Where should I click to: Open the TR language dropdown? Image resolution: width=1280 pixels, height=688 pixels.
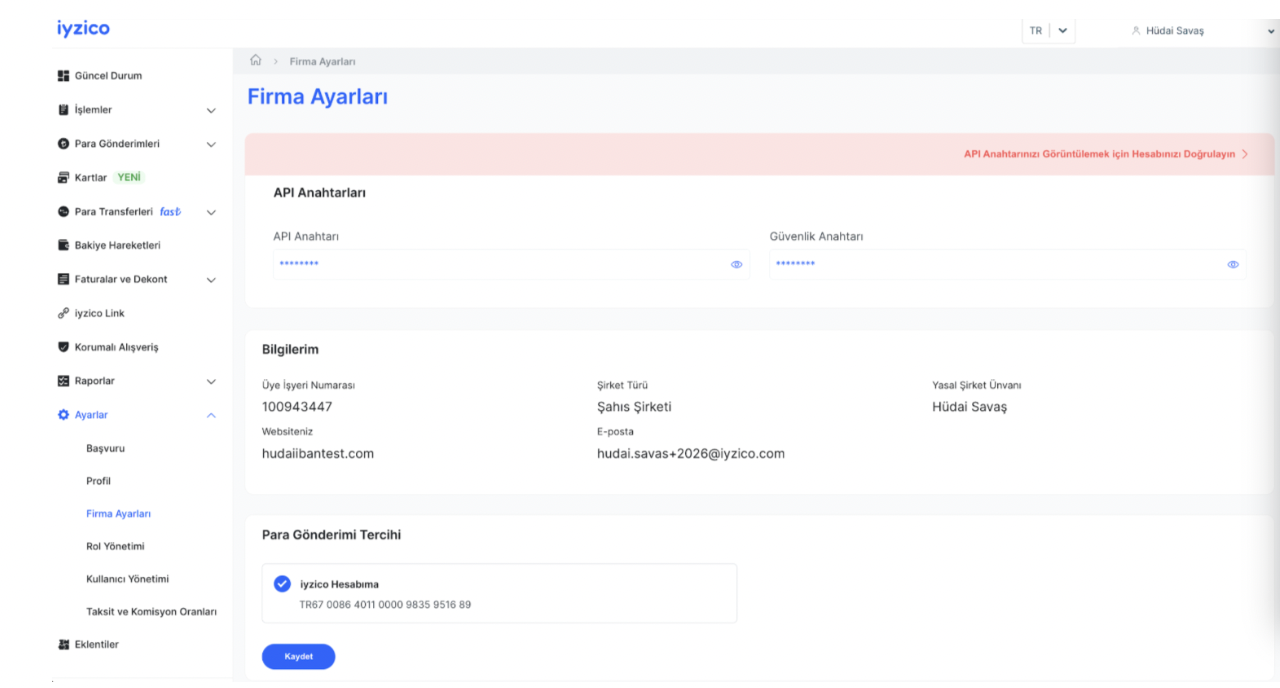(1048, 30)
